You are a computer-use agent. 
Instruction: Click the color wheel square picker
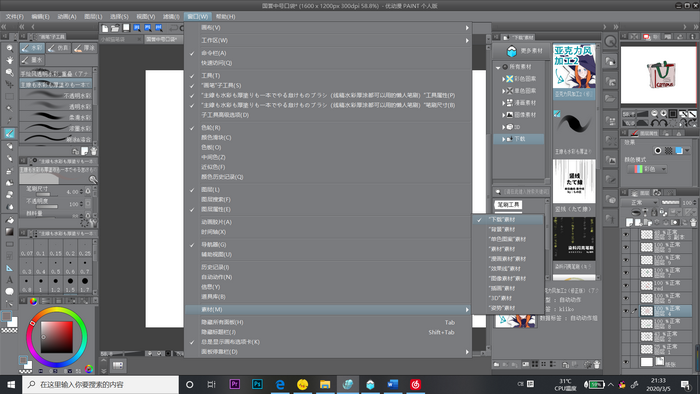(x=57, y=337)
